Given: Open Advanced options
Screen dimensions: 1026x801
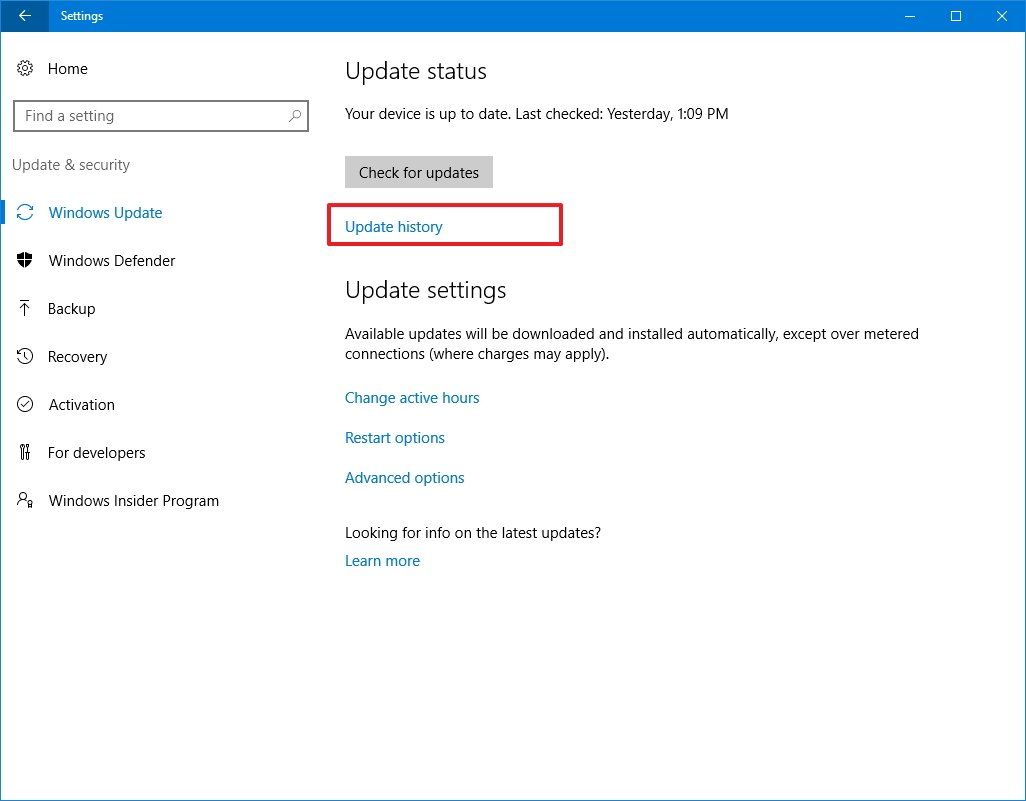Looking at the screenshot, I should [x=404, y=477].
